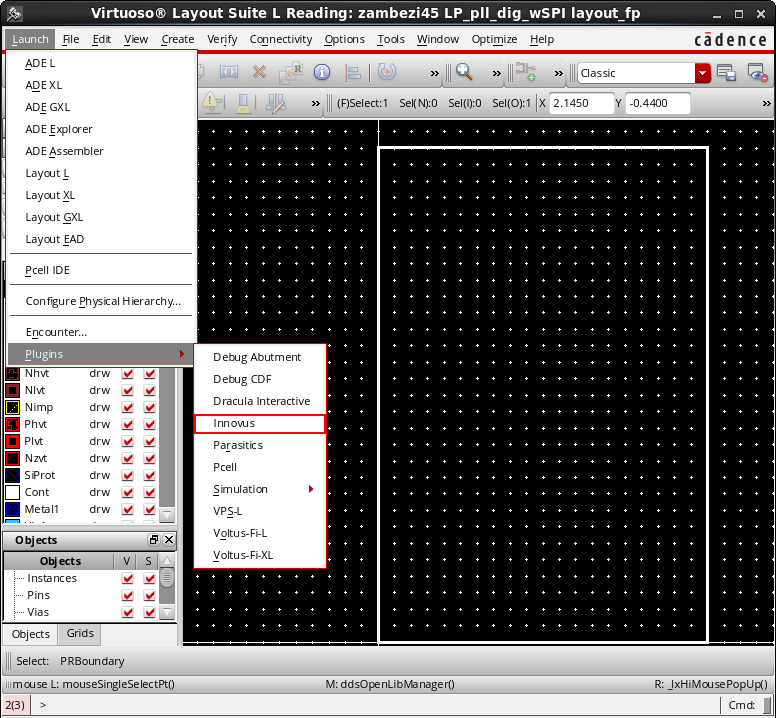Click the blue info properties icon

click(x=322, y=73)
